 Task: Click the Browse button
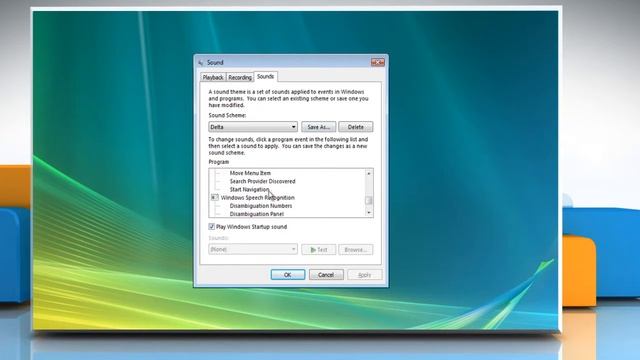pos(356,249)
